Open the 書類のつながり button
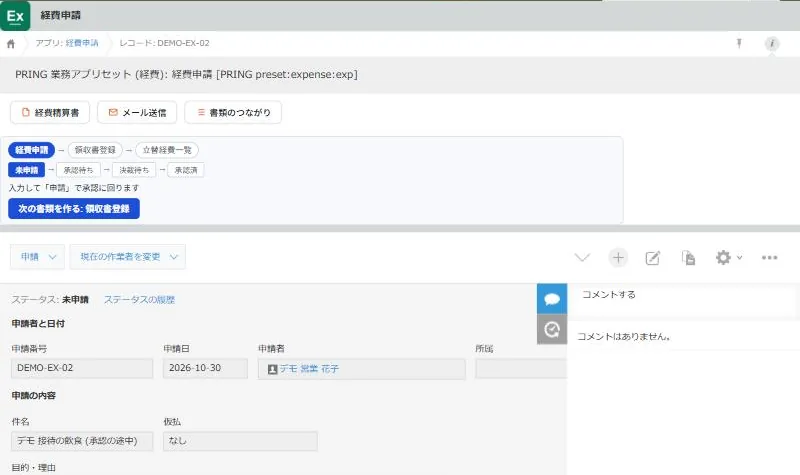This screenshot has width=800, height=475. click(233, 112)
